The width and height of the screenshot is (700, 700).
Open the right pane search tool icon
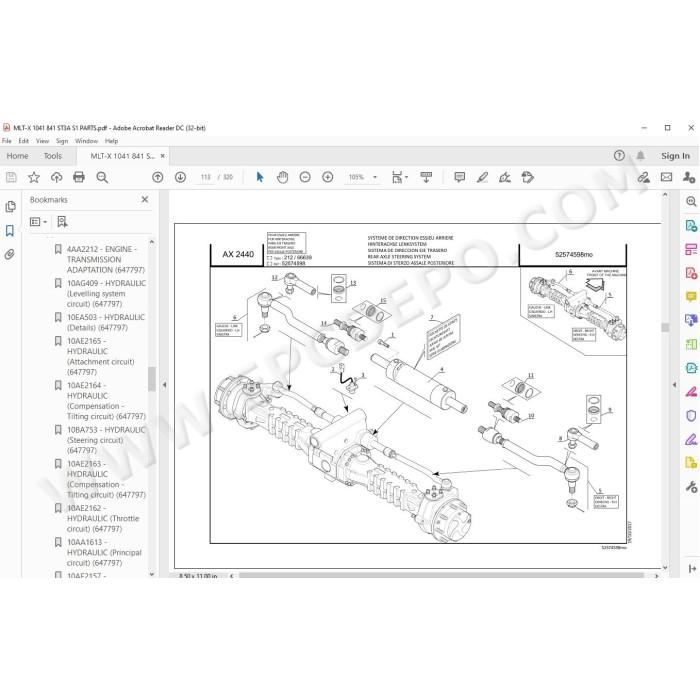[x=691, y=201]
